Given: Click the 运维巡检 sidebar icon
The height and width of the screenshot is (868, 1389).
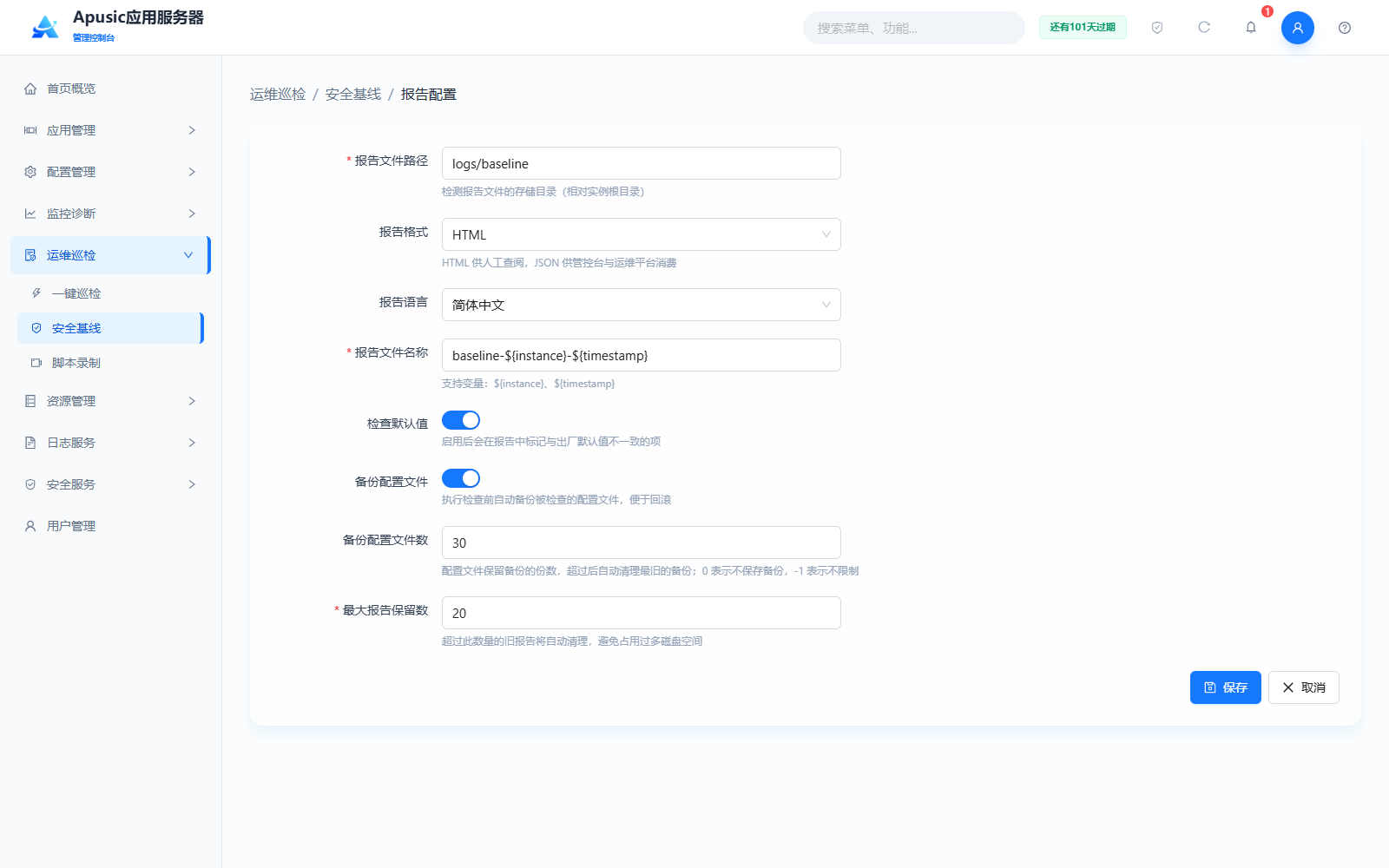Looking at the screenshot, I should pyautogui.click(x=30, y=255).
